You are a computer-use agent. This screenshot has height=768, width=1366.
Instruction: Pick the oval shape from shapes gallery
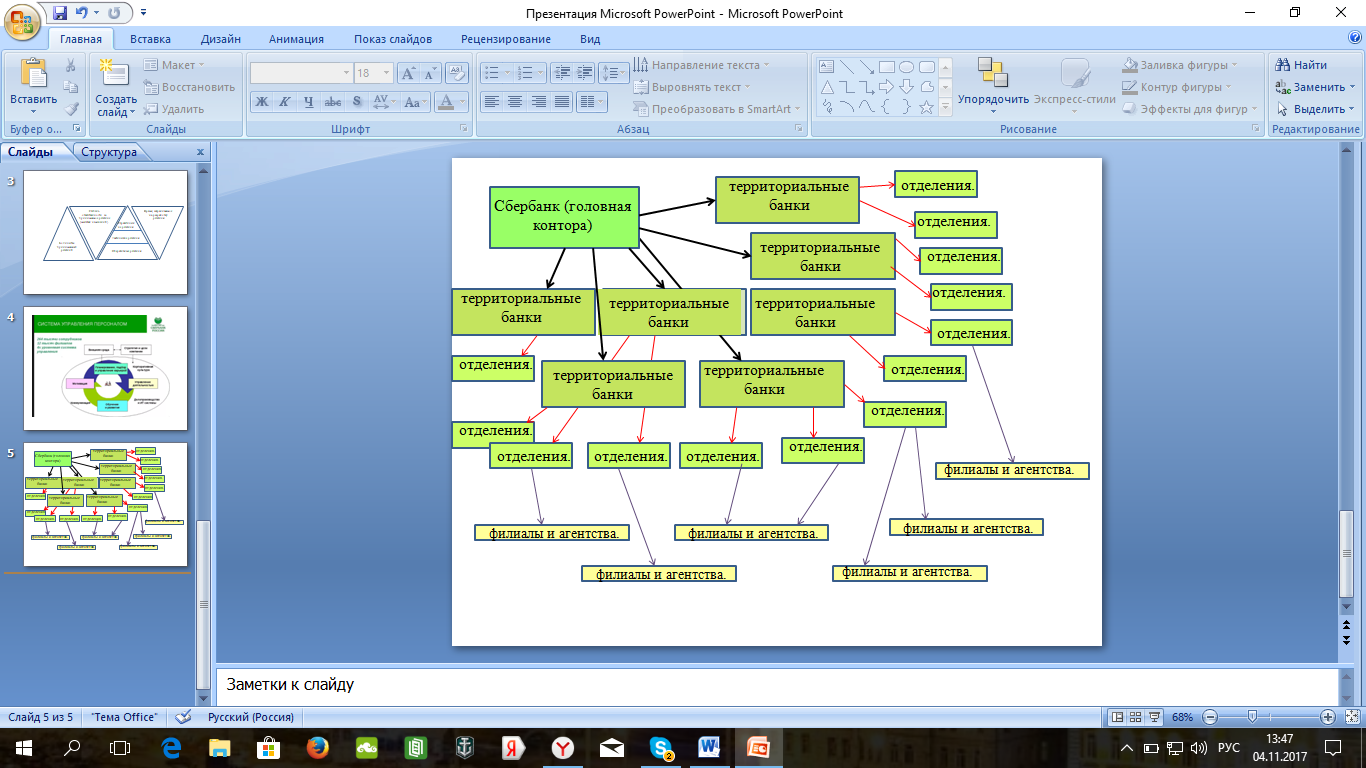pyautogui.click(x=907, y=67)
